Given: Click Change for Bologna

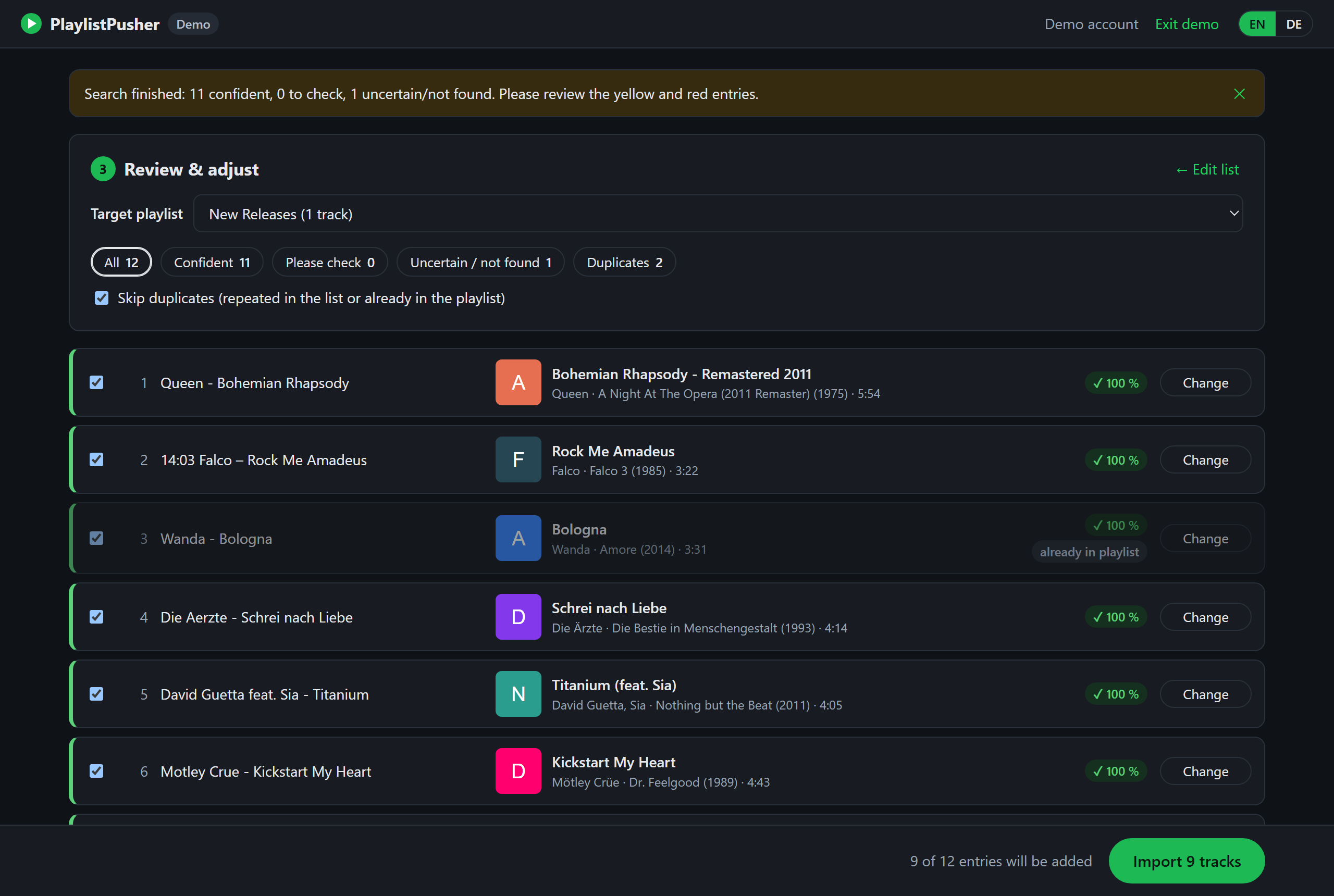Looking at the screenshot, I should click(1205, 538).
